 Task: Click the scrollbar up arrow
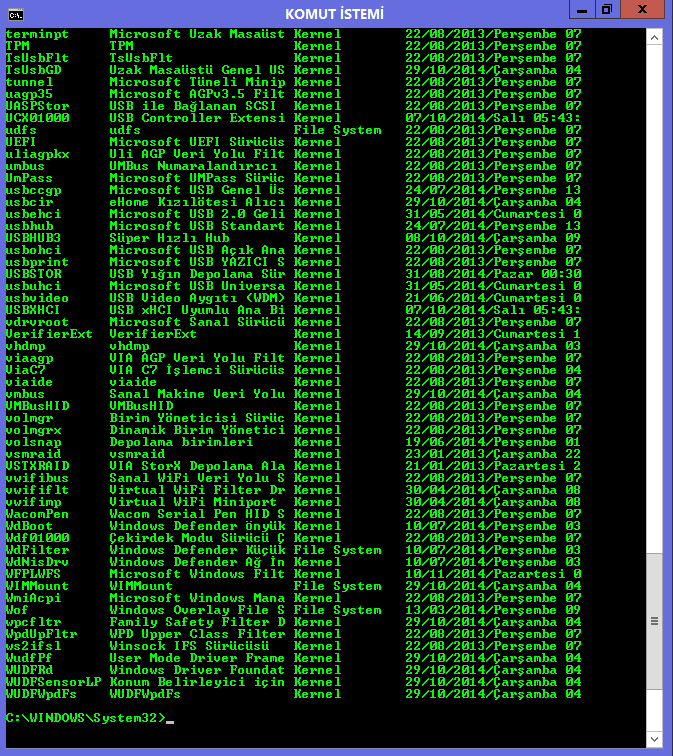click(654, 38)
